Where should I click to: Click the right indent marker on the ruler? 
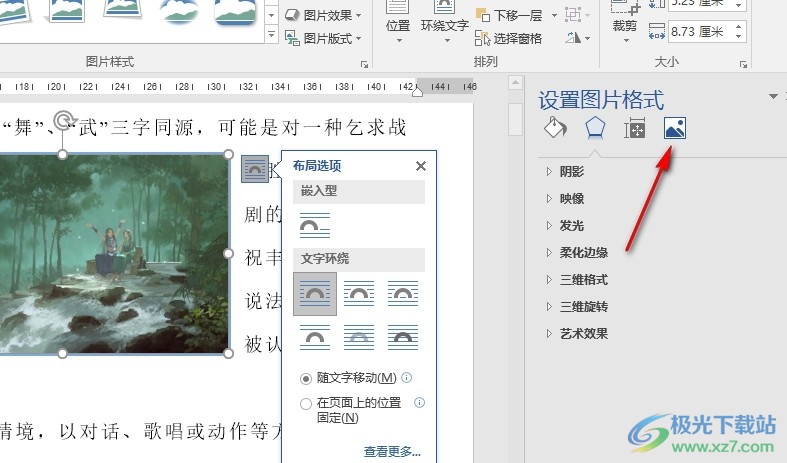417,91
